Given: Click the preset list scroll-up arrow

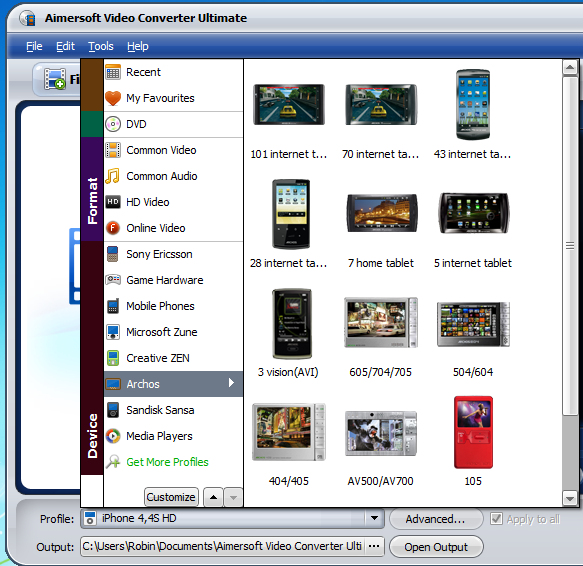Looking at the screenshot, I should tap(570, 68).
